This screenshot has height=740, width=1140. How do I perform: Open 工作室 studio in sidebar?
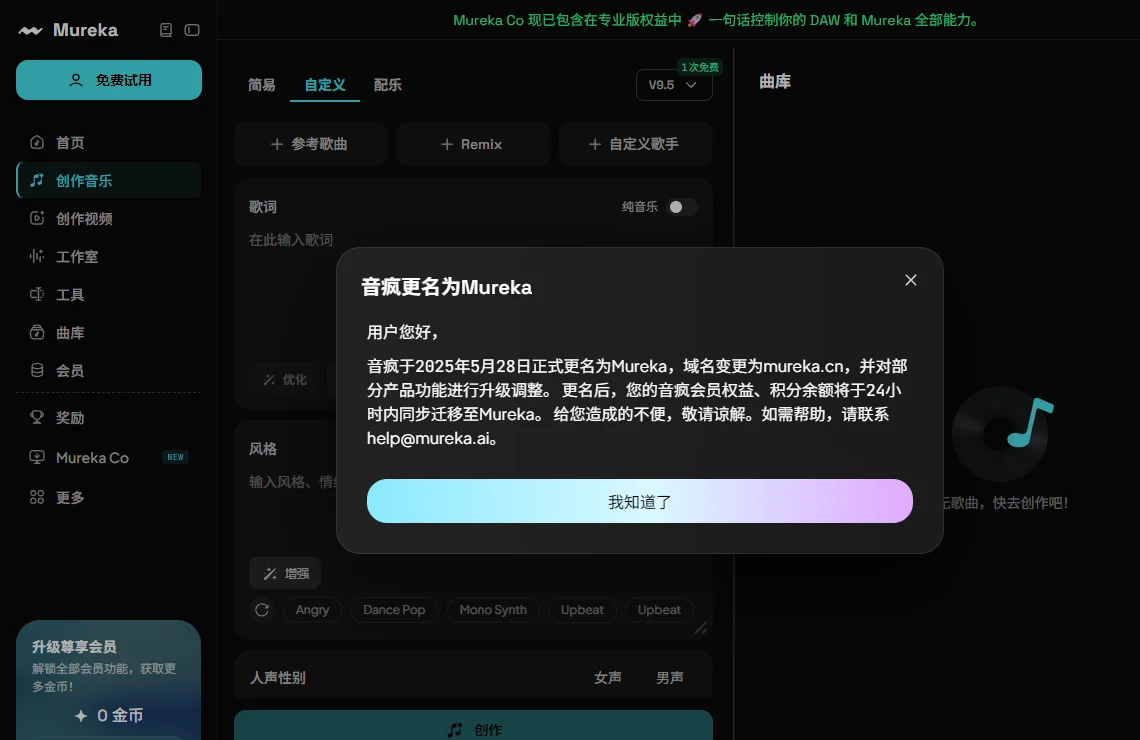[x=108, y=257]
